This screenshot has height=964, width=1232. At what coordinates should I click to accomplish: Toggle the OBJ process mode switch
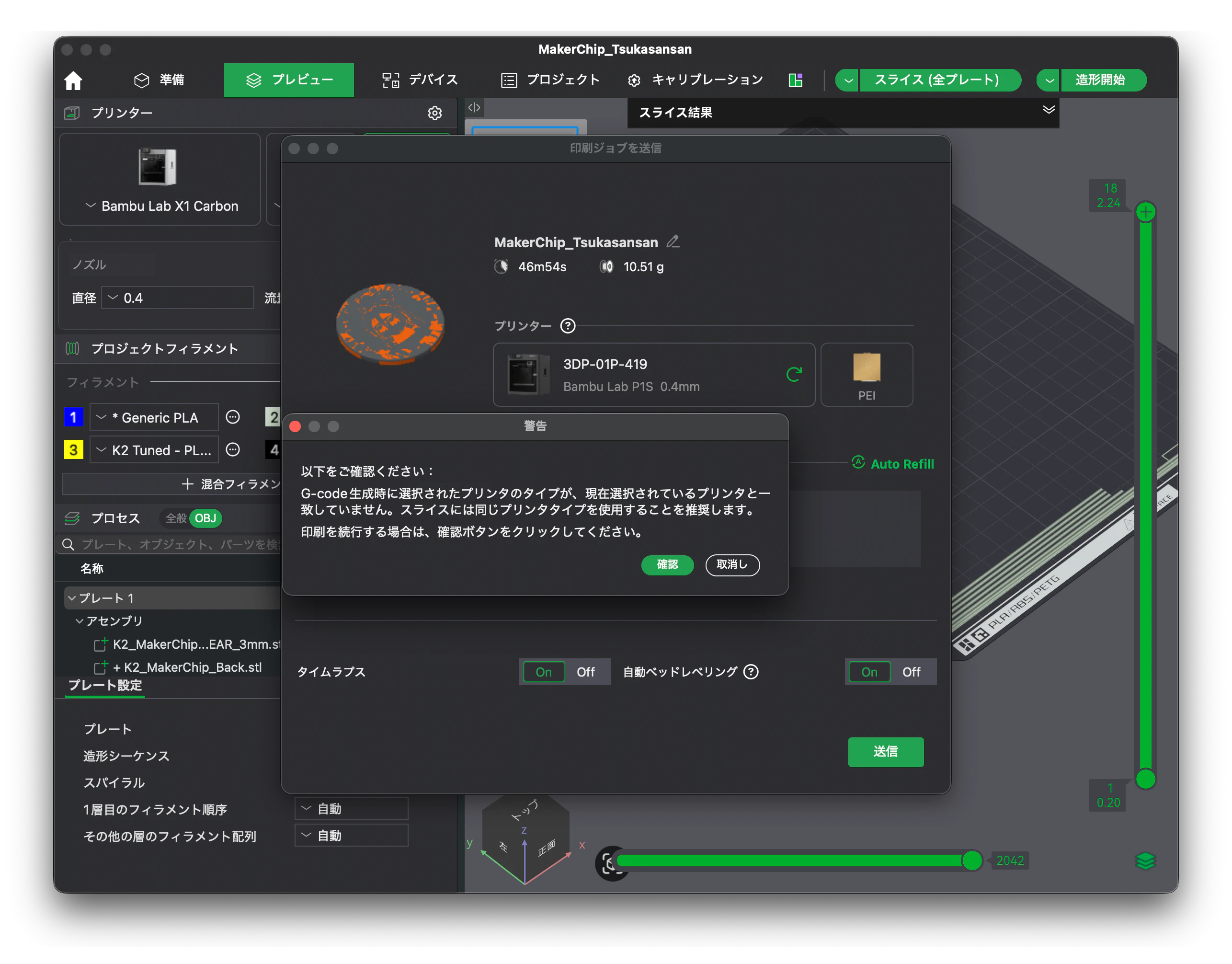click(205, 518)
